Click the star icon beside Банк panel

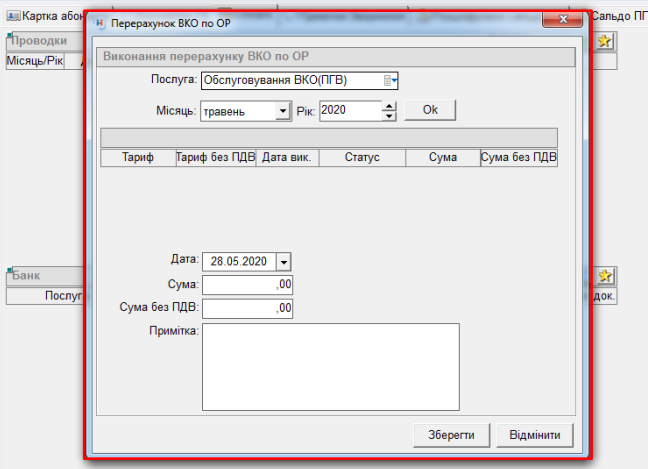[x=605, y=275]
